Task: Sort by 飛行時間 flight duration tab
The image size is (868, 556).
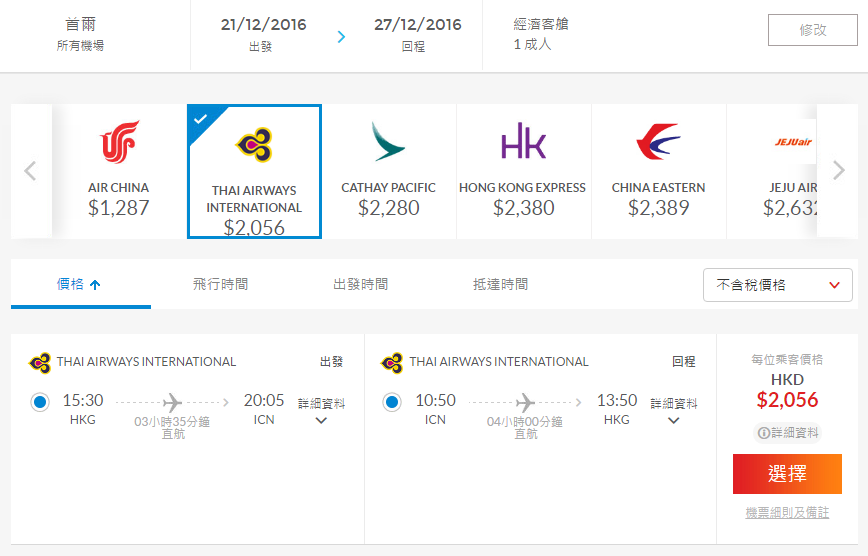Action: (220, 284)
